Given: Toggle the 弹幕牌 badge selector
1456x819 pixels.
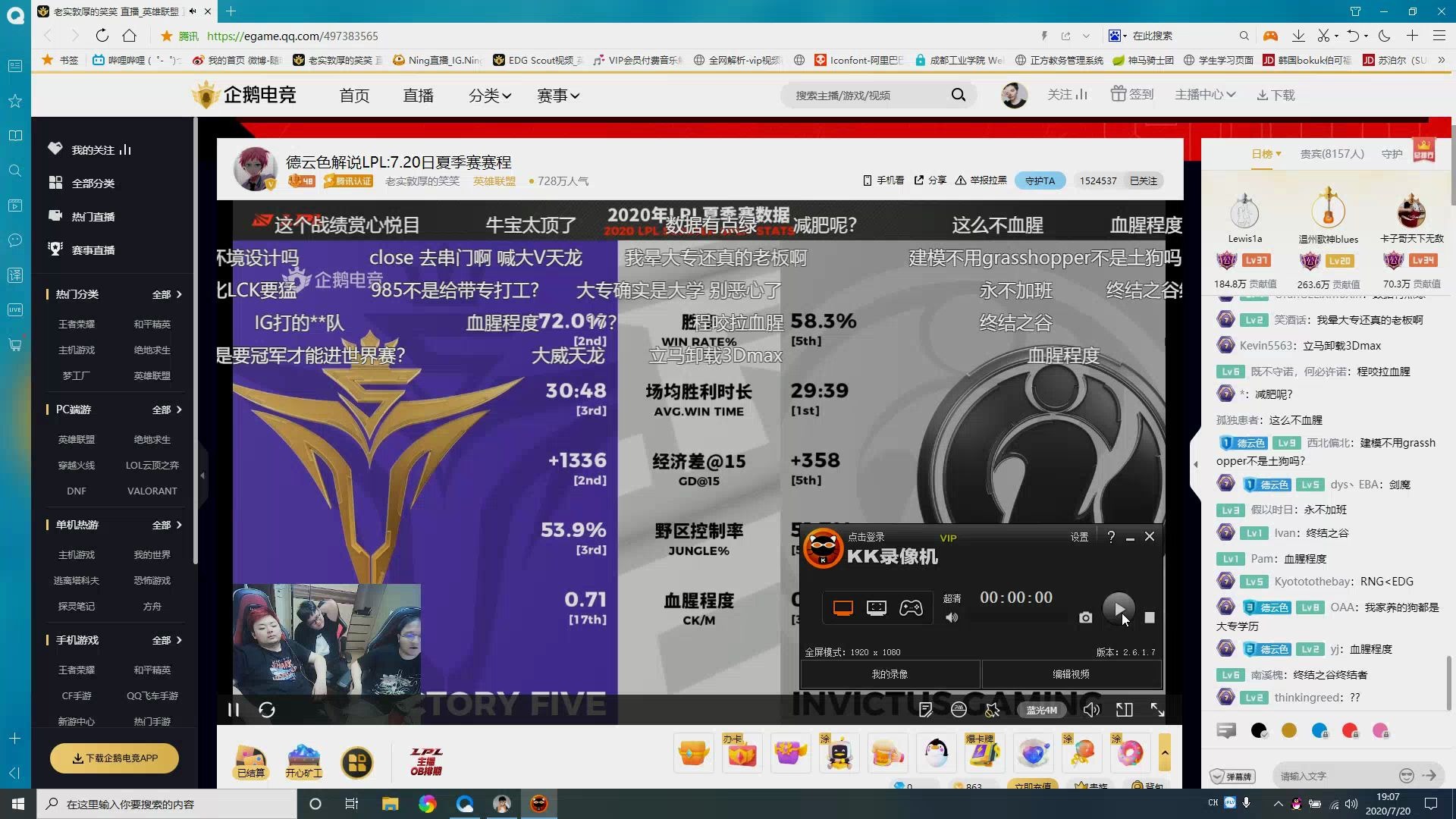Looking at the screenshot, I should click(1232, 777).
